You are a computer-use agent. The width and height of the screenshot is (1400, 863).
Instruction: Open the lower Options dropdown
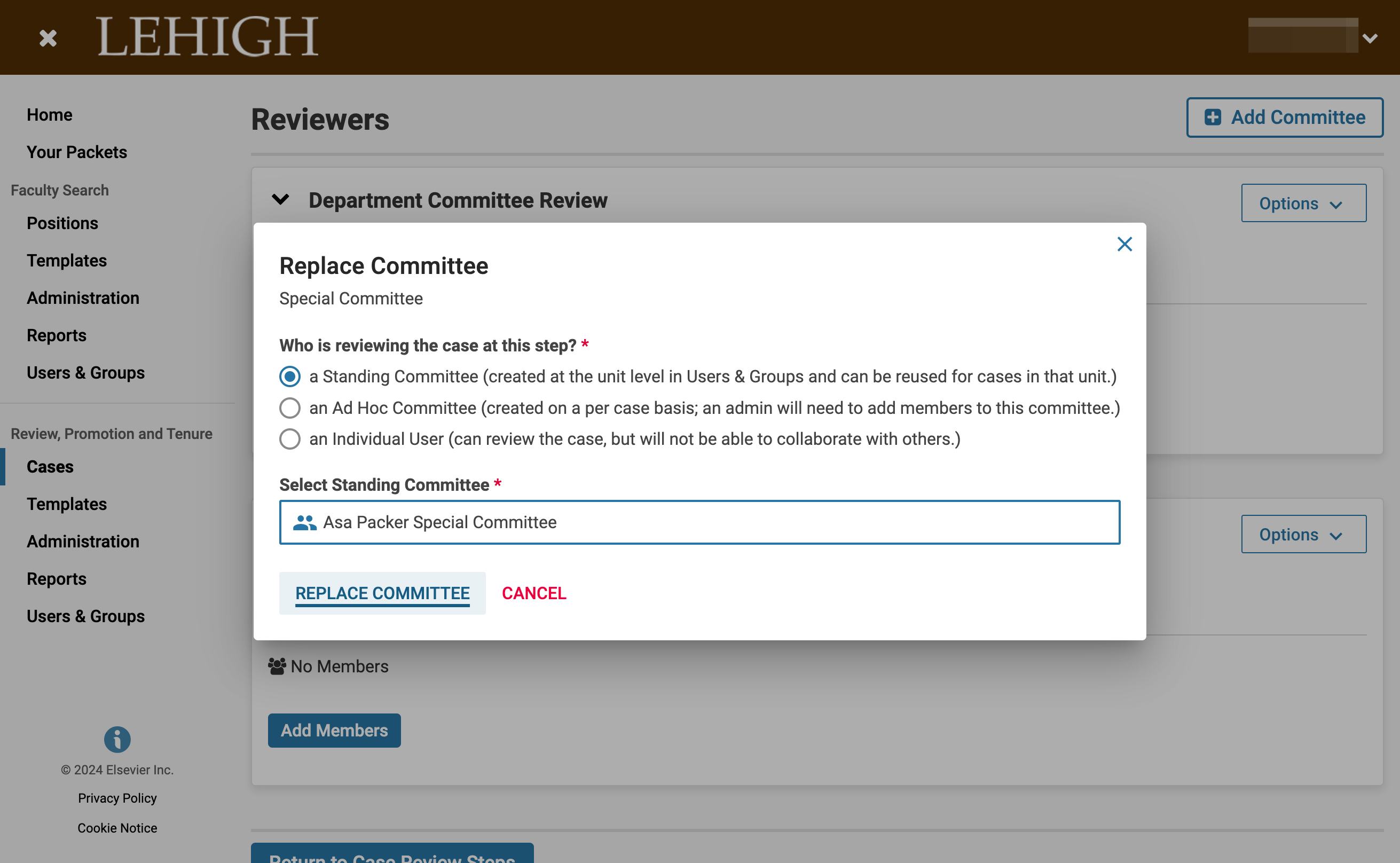tap(1303, 534)
